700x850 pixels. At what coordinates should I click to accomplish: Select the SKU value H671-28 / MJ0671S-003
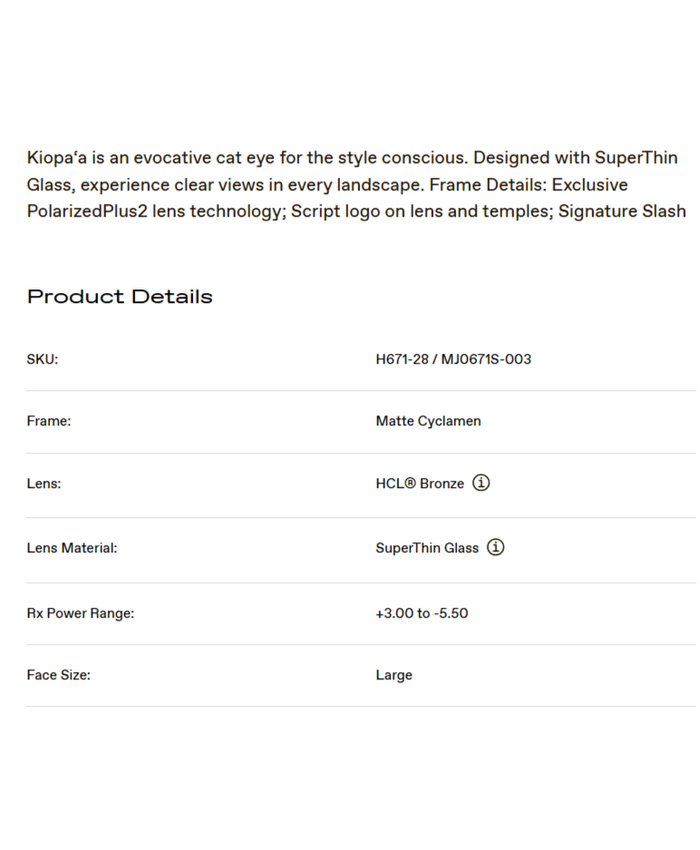[453, 359]
